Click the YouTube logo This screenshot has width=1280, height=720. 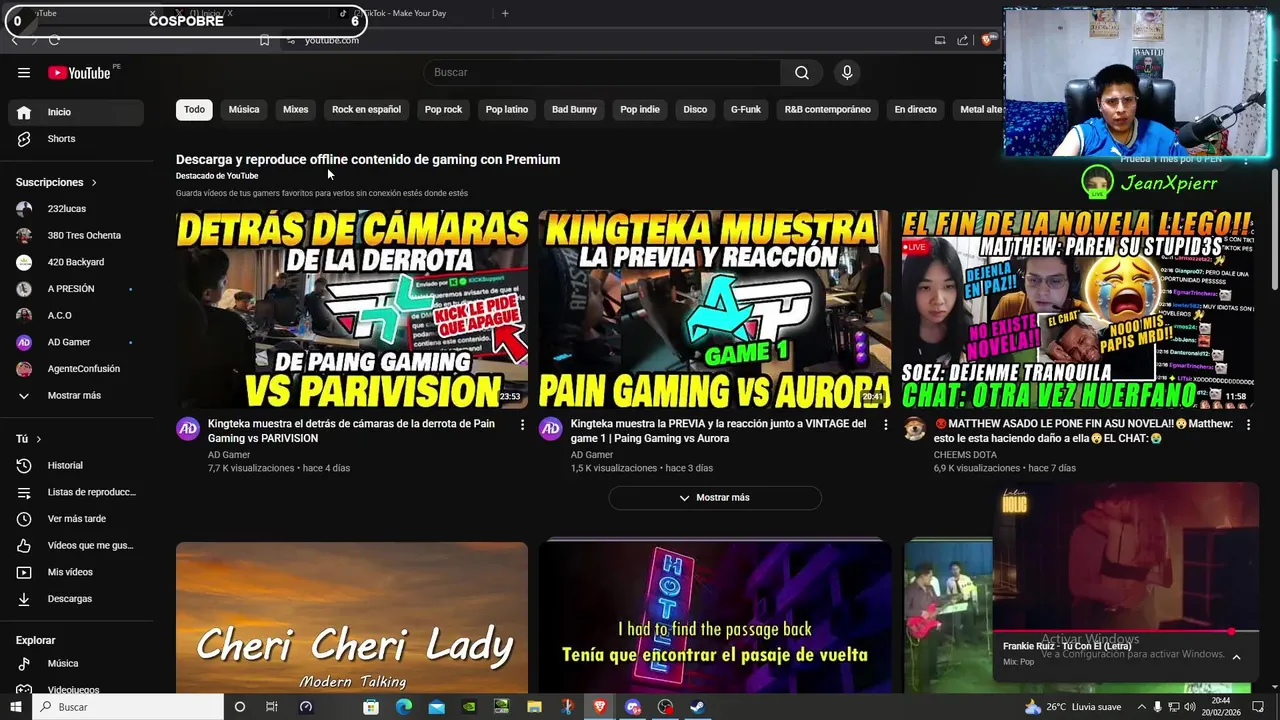pyautogui.click(x=79, y=72)
